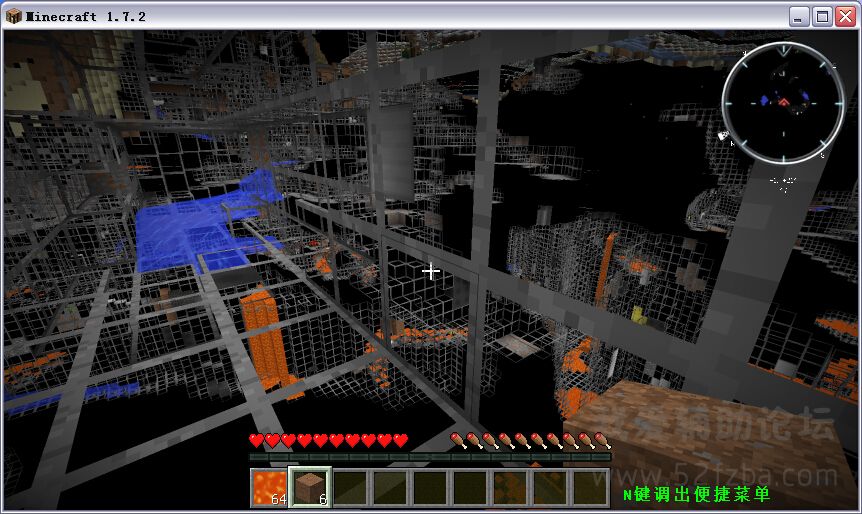The width and height of the screenshot is (862, 514).
Task: Click the green 'N键调出便捷菜单' hint text
Action: pyautogui.click(x=696, y=494)
